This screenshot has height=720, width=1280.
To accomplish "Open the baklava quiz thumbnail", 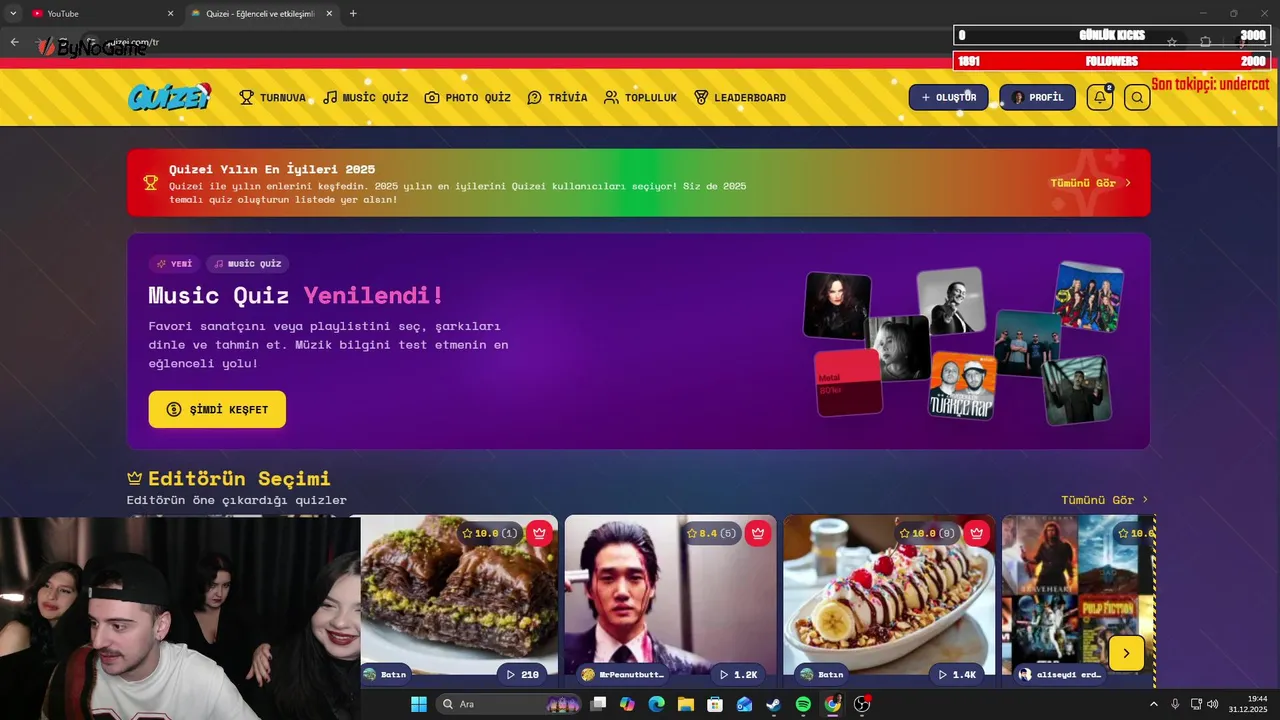I will (x=459, y=595).
